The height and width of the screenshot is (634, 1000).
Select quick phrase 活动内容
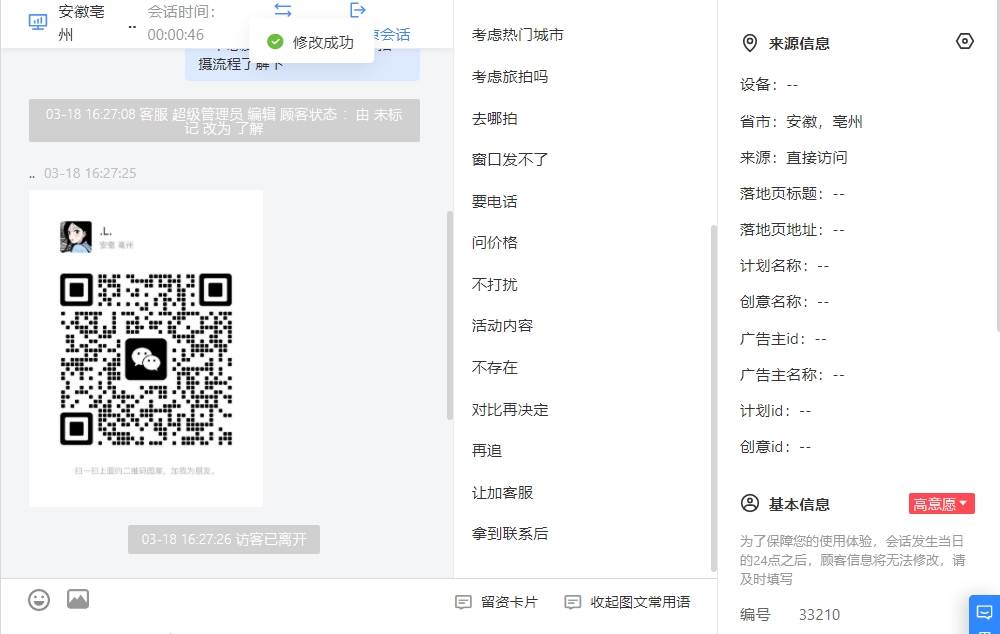click(502, 326)
